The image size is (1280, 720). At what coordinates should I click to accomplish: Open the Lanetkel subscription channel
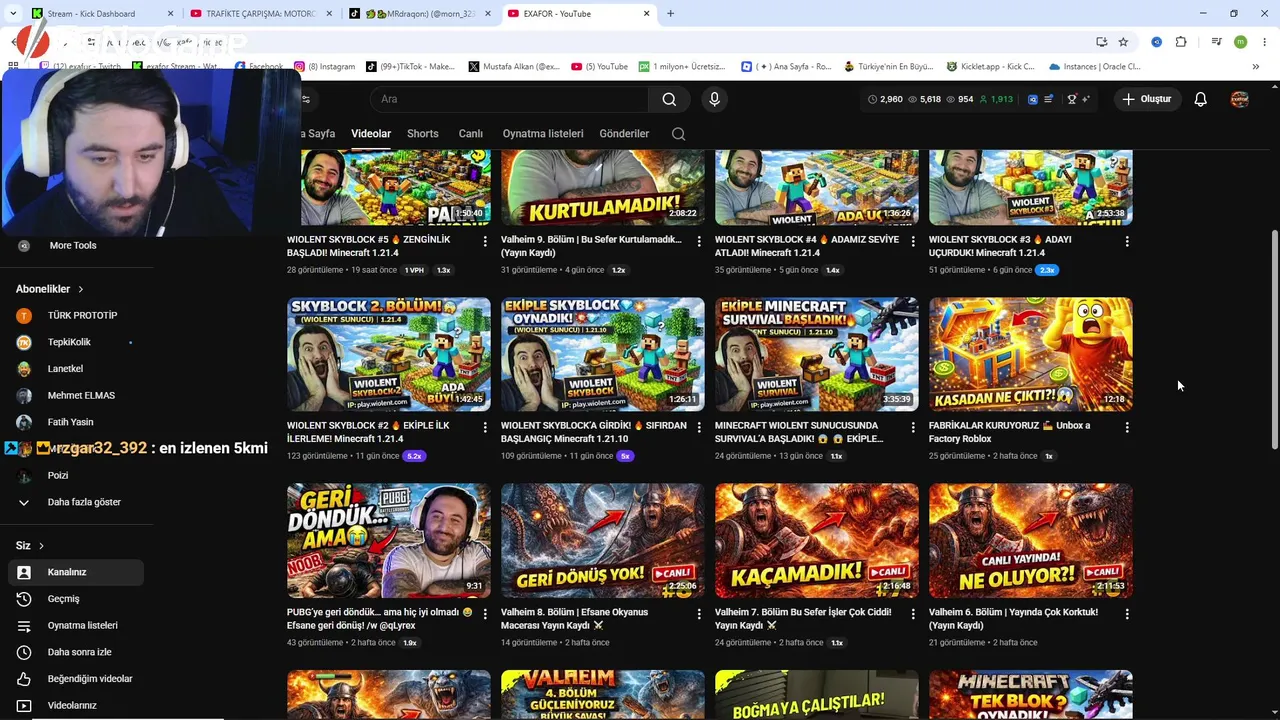(65, 369)
